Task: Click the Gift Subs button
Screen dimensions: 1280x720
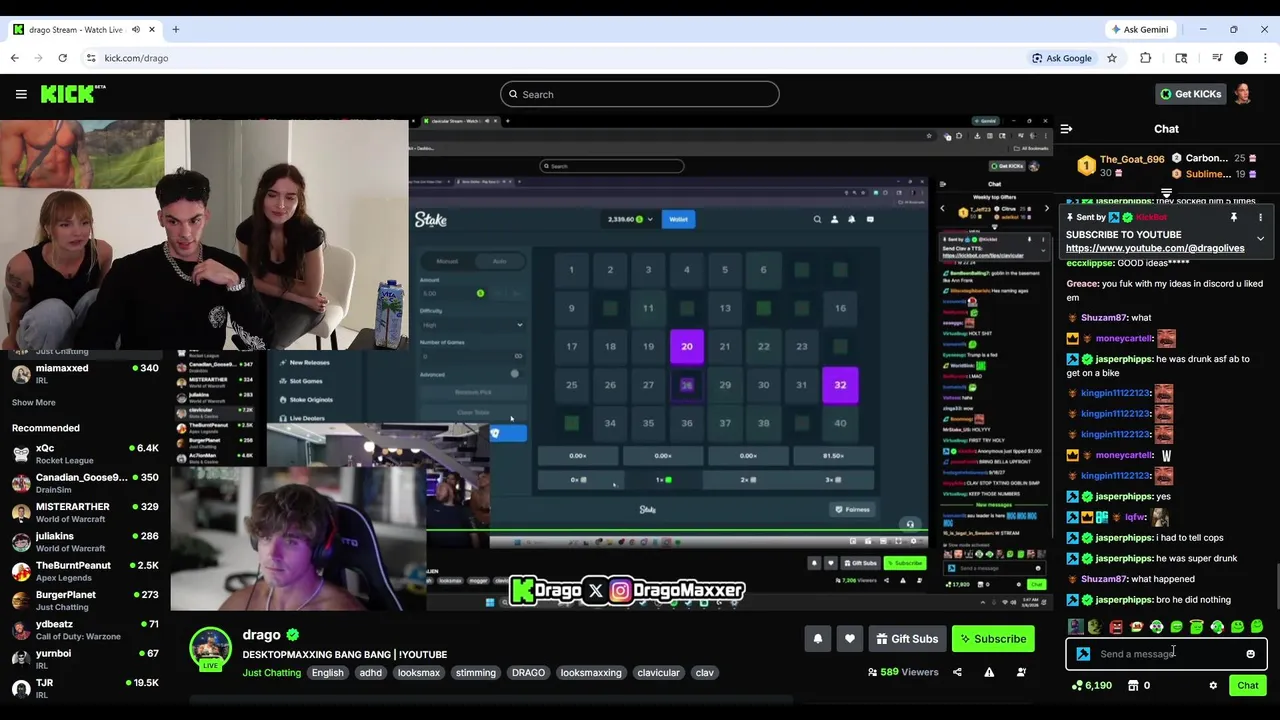Action: coord(907,639)
